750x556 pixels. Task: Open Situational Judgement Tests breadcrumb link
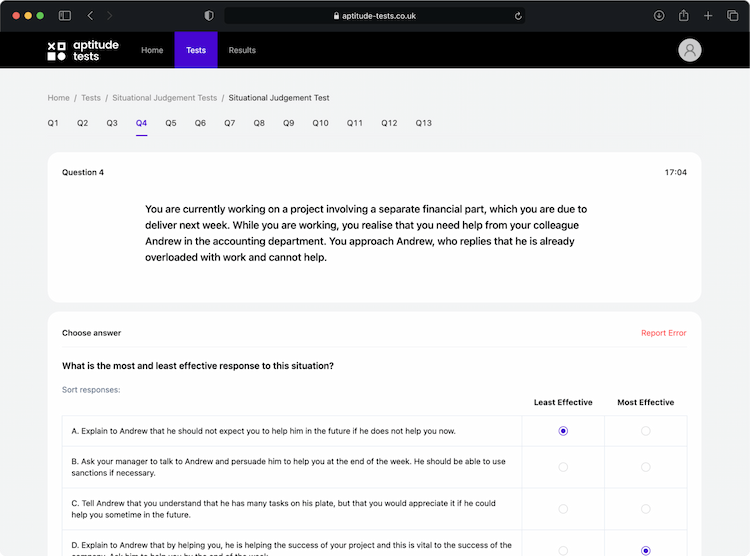pyautogui.click(x=164, y=98)
